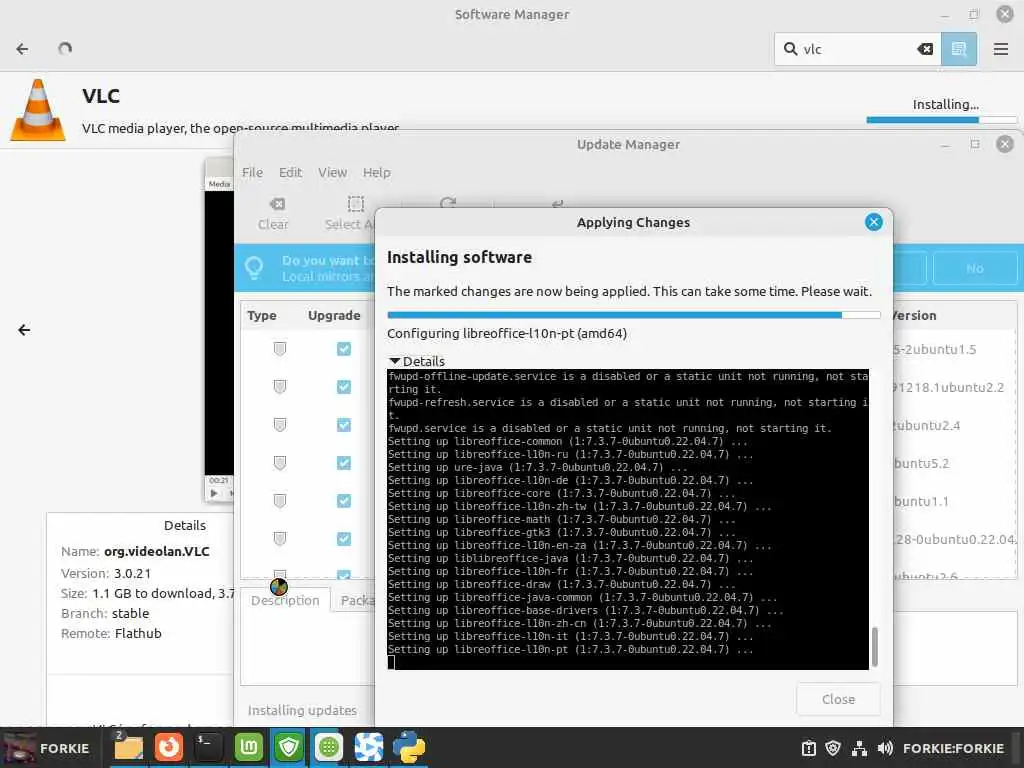Click the shield type icon in 5-2ubuntu1.5 row

(280, 349)
